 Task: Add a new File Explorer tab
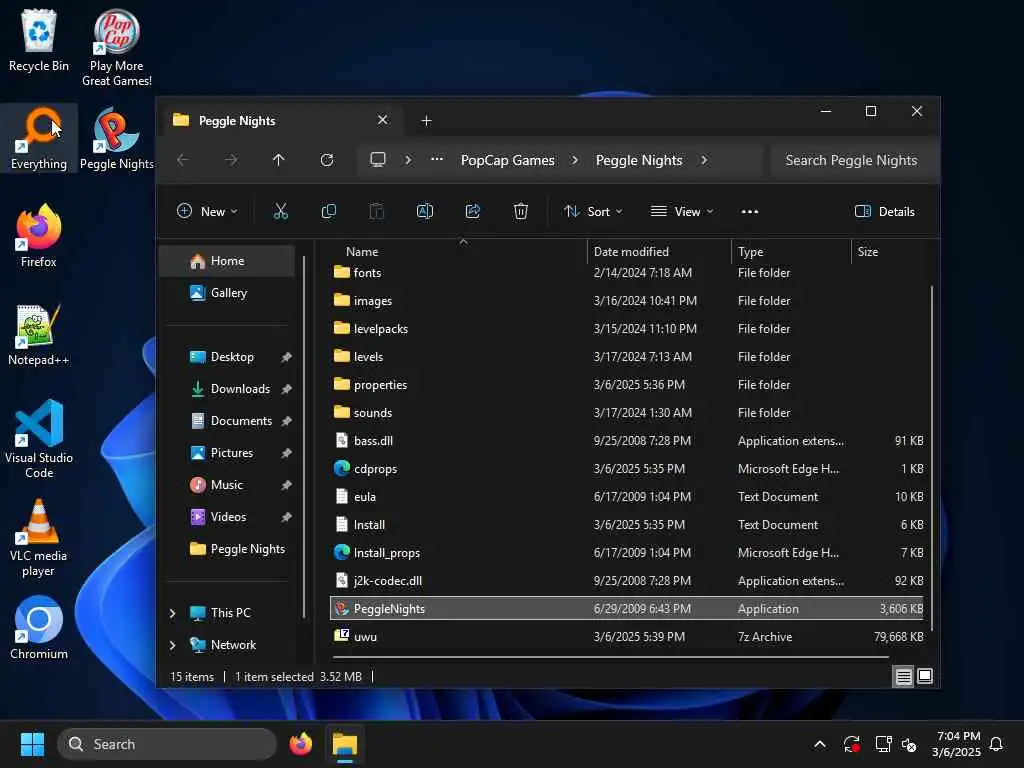click(x=426, y=120)
